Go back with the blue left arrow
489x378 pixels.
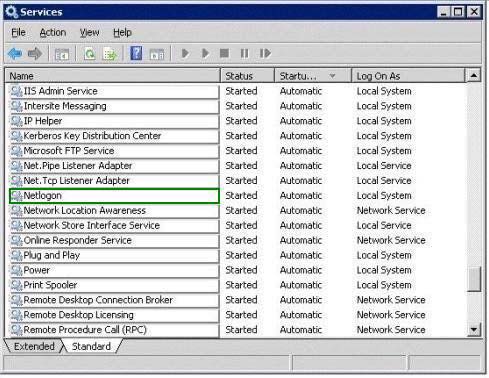[x=15, y=53]
